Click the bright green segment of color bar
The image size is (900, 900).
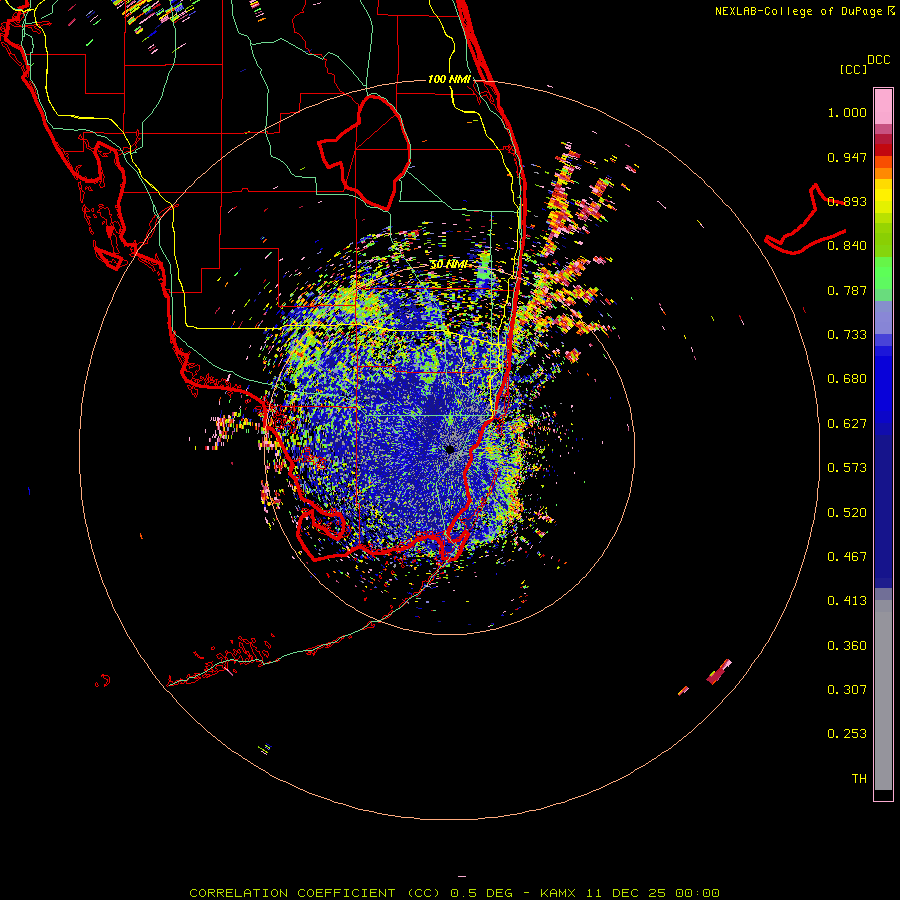[x=883, y=273]
